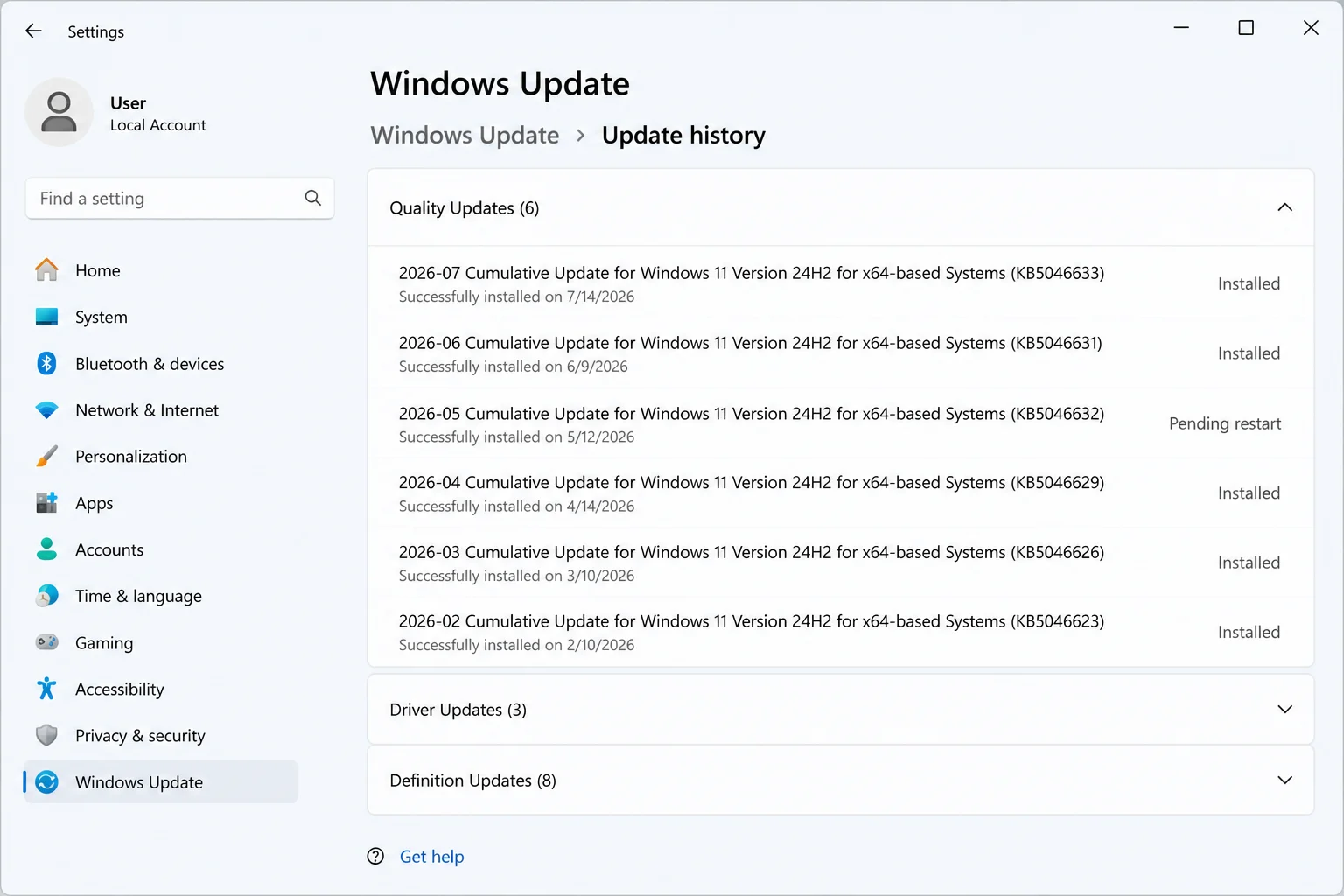Click the Apps icon in sidebar

[46, 502]
